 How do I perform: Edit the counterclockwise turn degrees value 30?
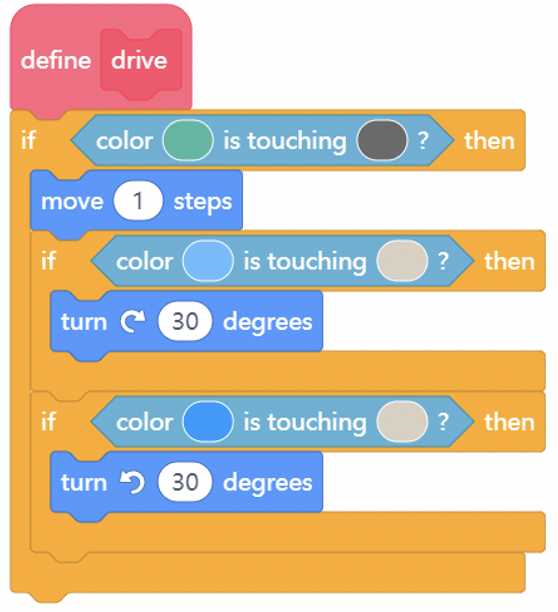(x=185, y=482)
